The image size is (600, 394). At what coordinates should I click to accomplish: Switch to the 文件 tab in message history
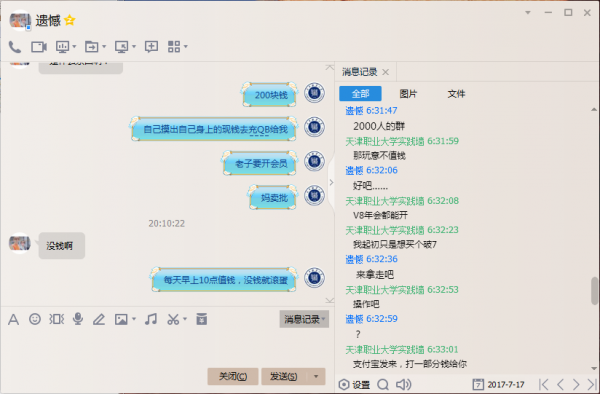coord(456,94)
